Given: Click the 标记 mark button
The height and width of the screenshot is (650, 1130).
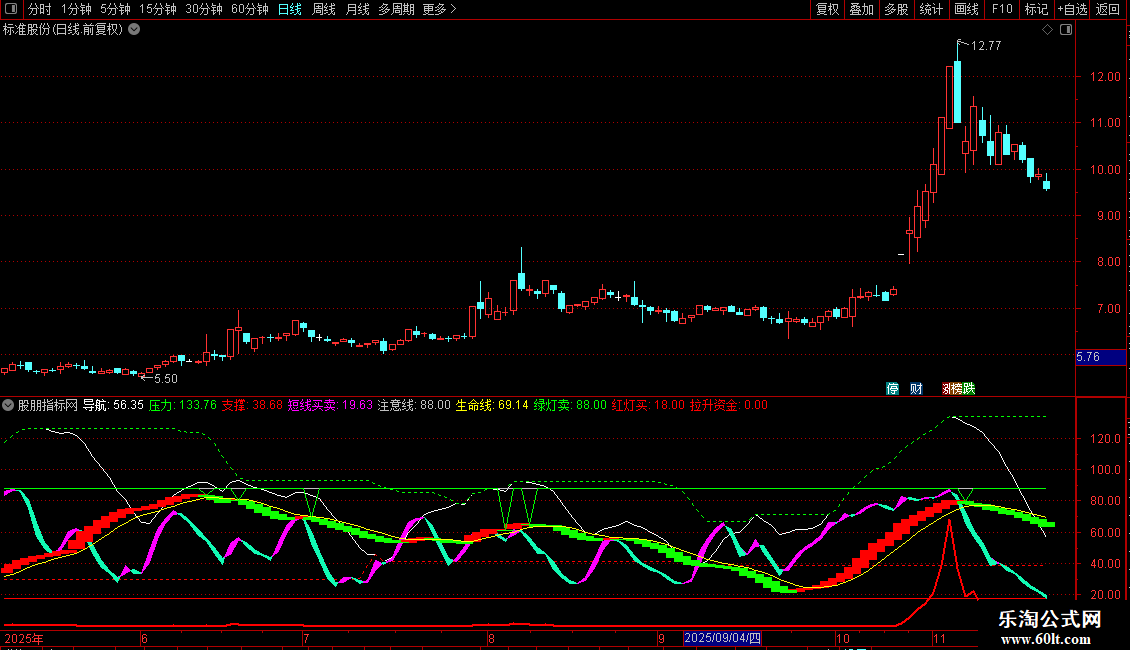Looking at the screenshot, I should click(x=1036, y=9).
